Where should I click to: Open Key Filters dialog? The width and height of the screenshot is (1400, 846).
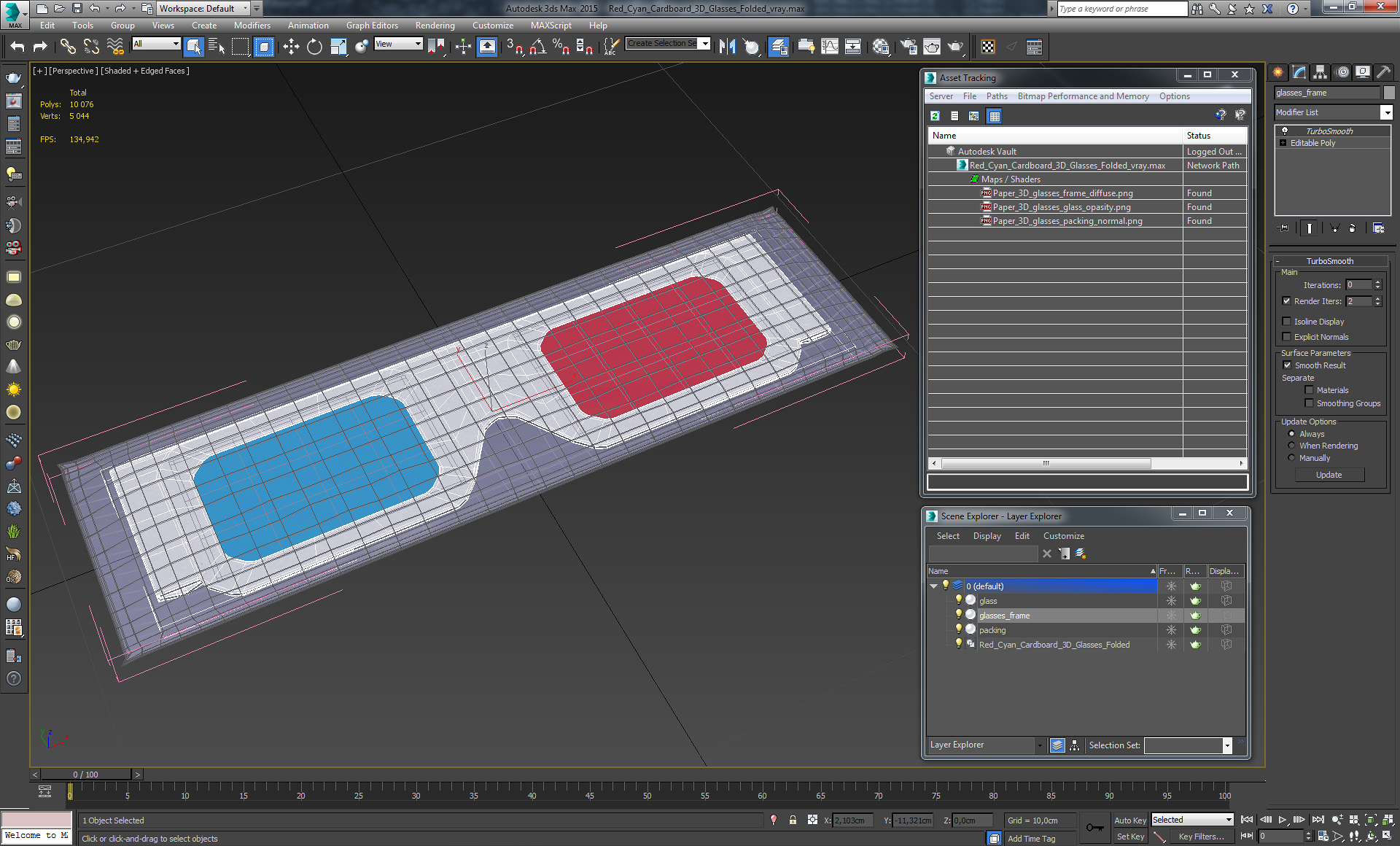pos(1201,837)
